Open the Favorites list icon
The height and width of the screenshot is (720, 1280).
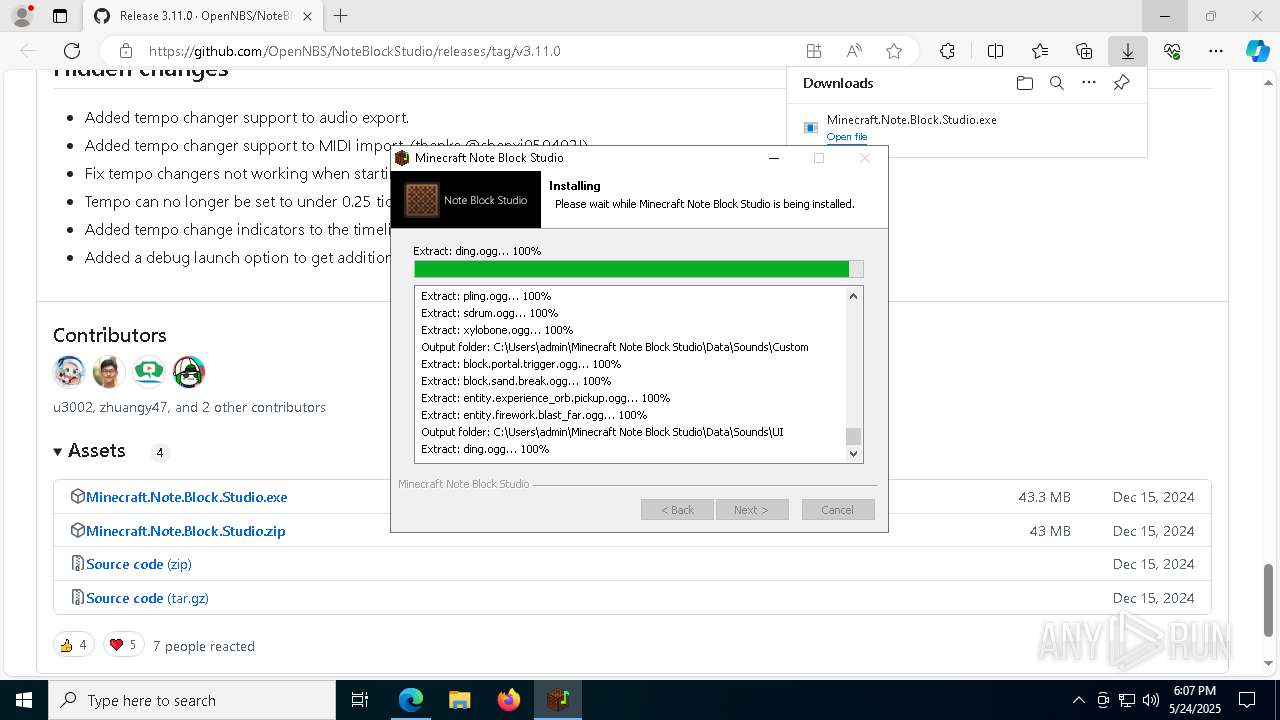pyautogui.click(x=1040, y=51)
